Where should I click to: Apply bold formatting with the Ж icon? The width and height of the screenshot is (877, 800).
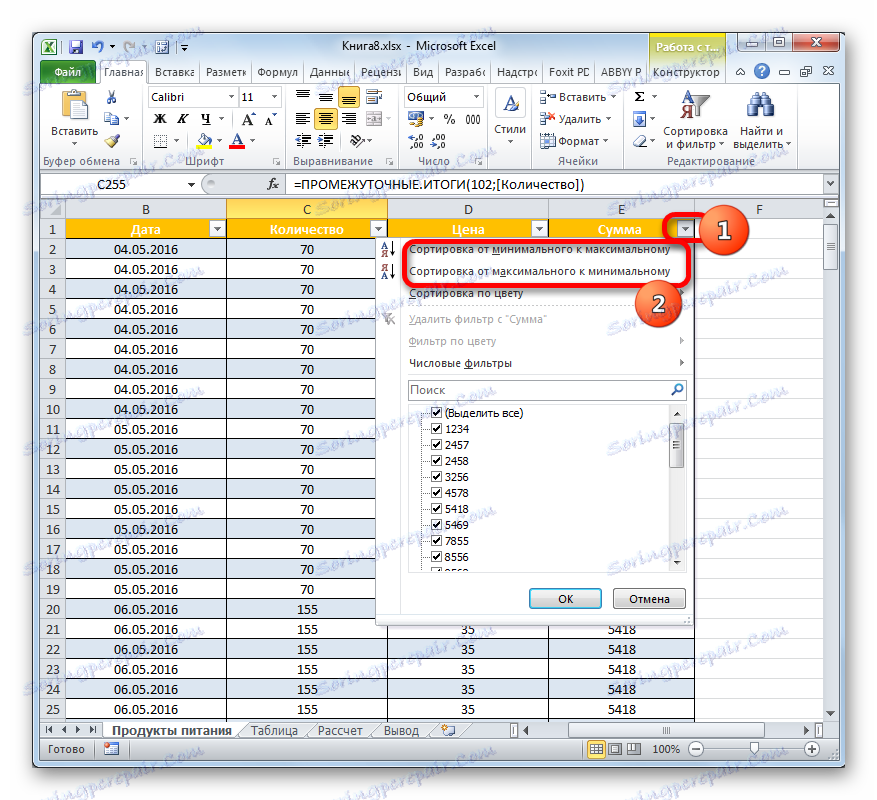pyautogui.click(x=159, y=119)
